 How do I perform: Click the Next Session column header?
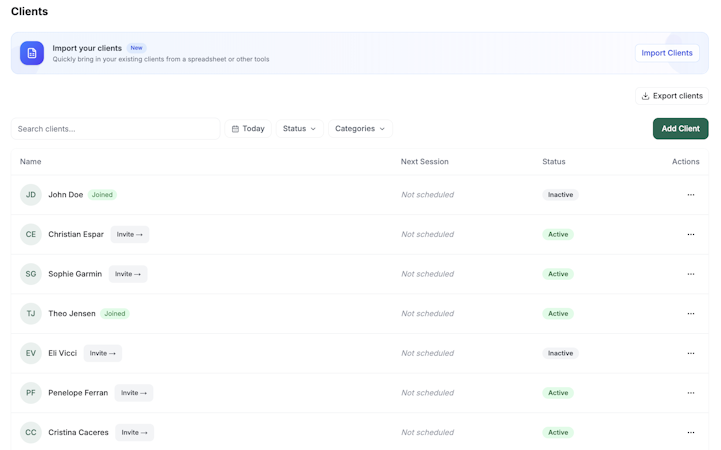coord(424,162)
